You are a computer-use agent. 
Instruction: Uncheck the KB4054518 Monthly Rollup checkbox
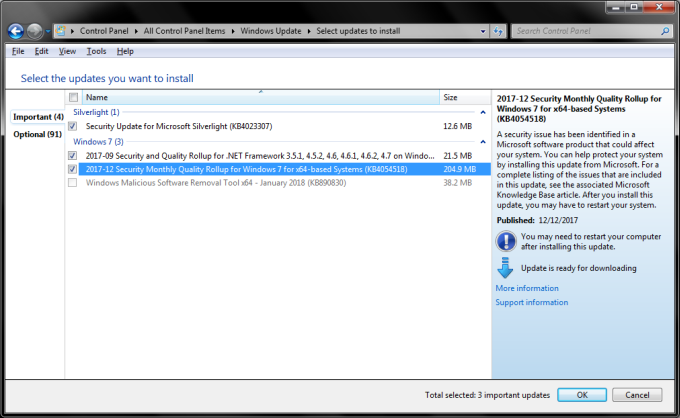[x=72, y=169]
